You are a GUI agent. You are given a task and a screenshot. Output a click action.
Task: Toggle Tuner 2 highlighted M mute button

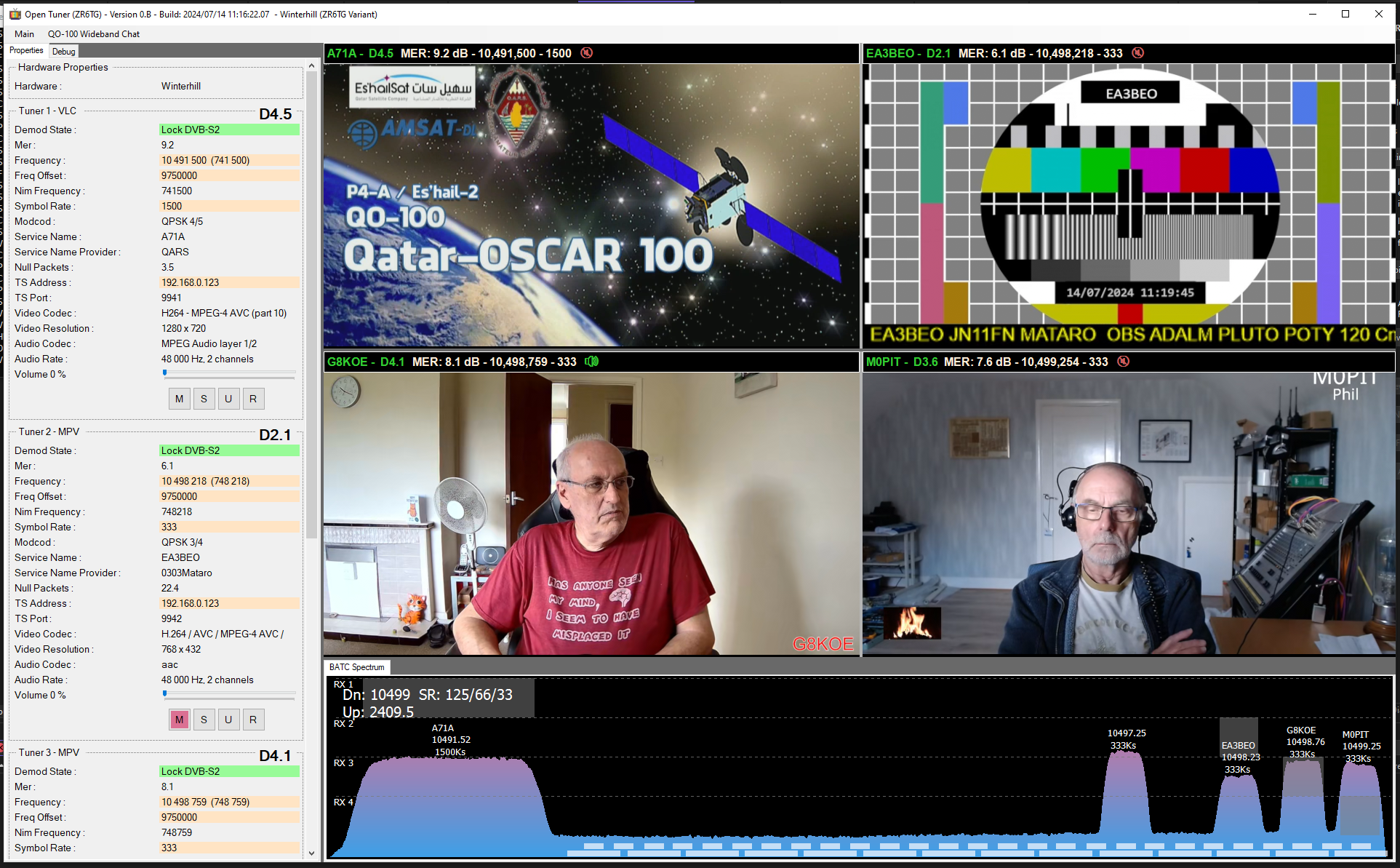tap(180, 720)
